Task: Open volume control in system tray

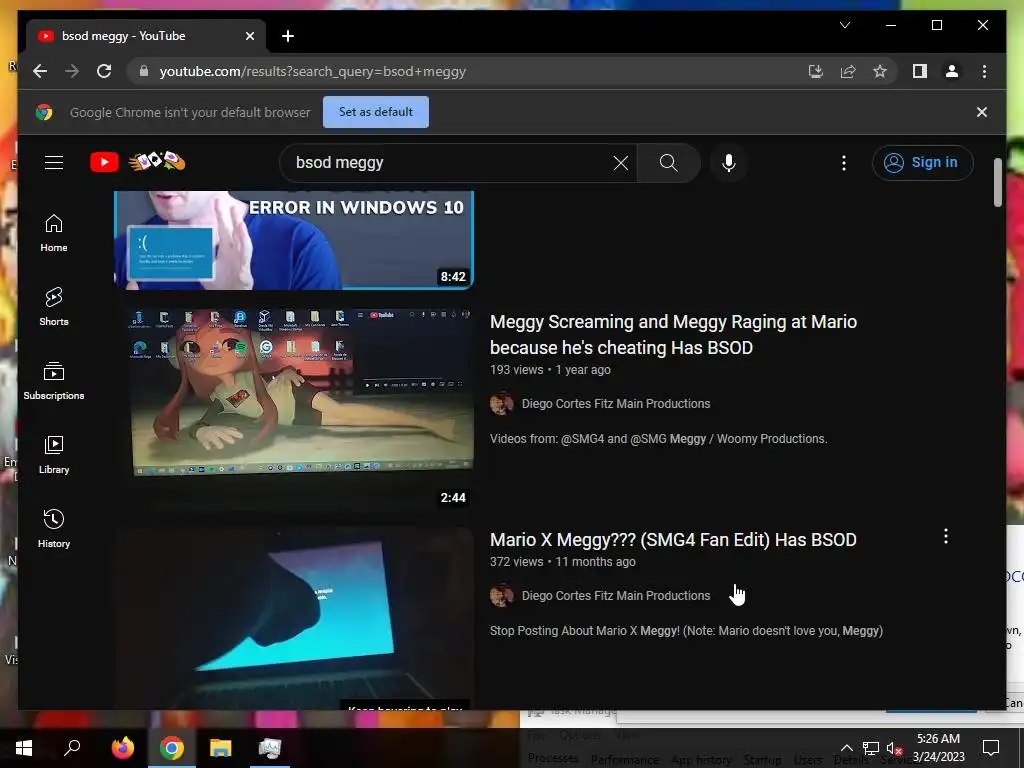Action: 894,748
